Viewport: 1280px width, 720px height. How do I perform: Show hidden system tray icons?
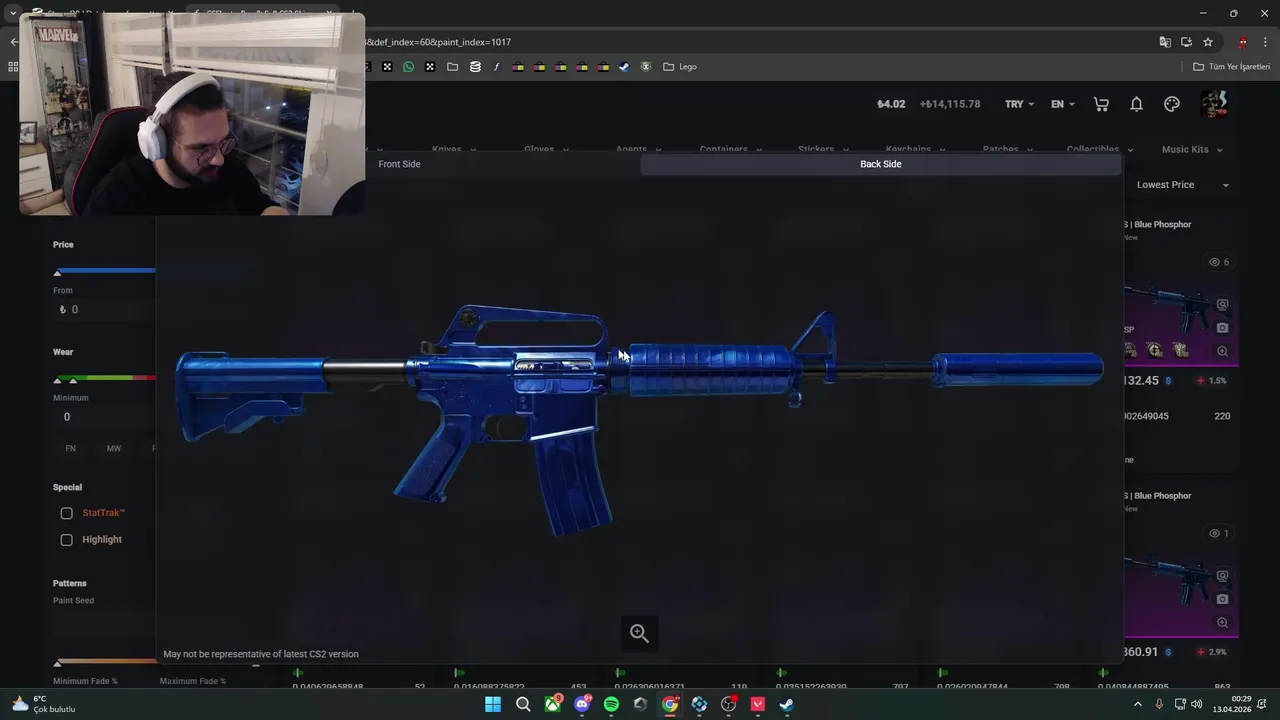[1137, 704]
